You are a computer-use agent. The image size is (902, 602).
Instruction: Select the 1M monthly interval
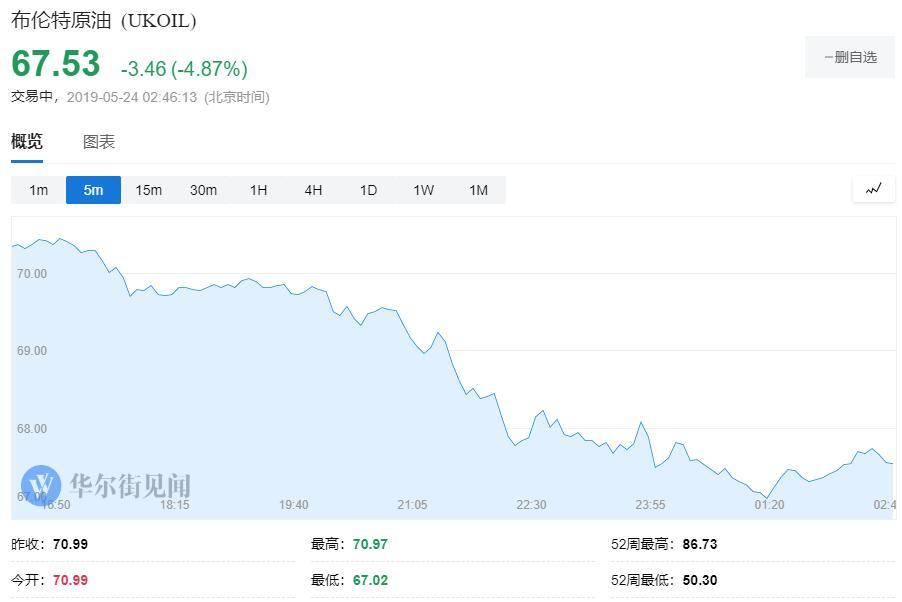478,190
